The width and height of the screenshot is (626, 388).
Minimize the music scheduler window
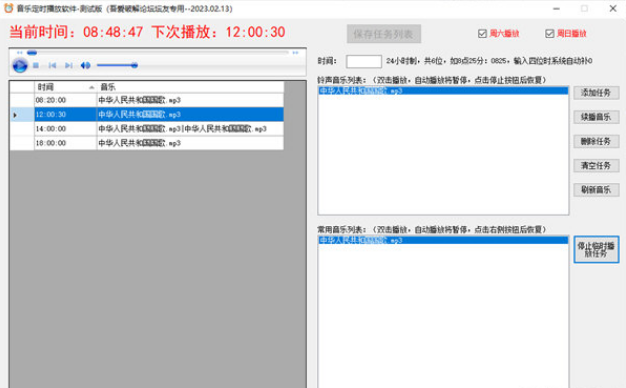(x=557, y=8)
